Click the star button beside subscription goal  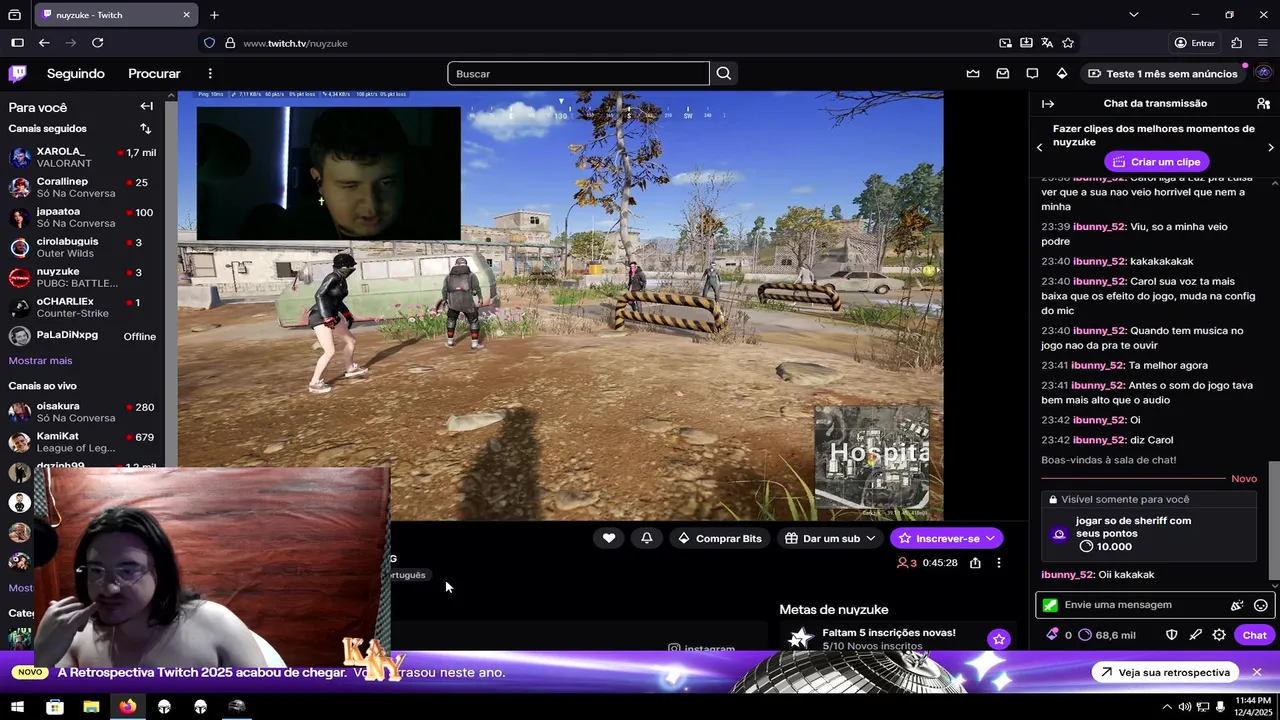pyautogui.click(x=998, y=639)
